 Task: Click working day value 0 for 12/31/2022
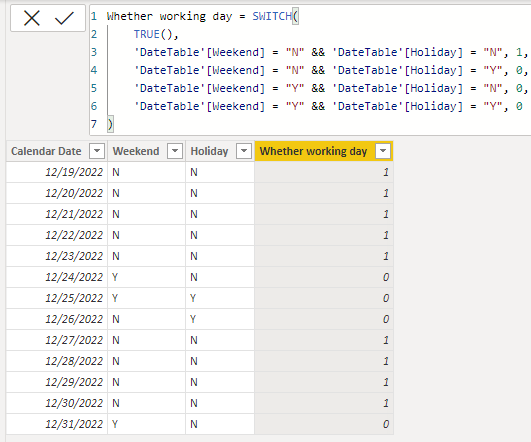click(324, 424)
